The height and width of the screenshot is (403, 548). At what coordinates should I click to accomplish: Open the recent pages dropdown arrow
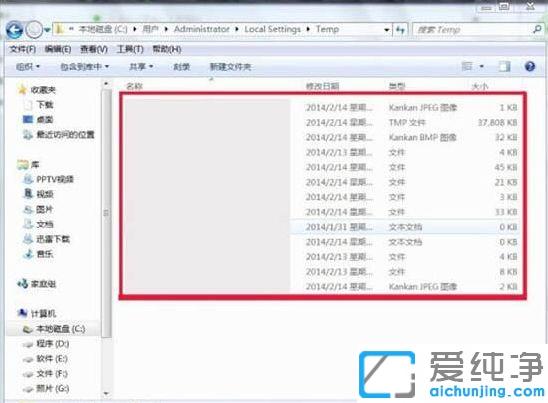pos(47,30)
